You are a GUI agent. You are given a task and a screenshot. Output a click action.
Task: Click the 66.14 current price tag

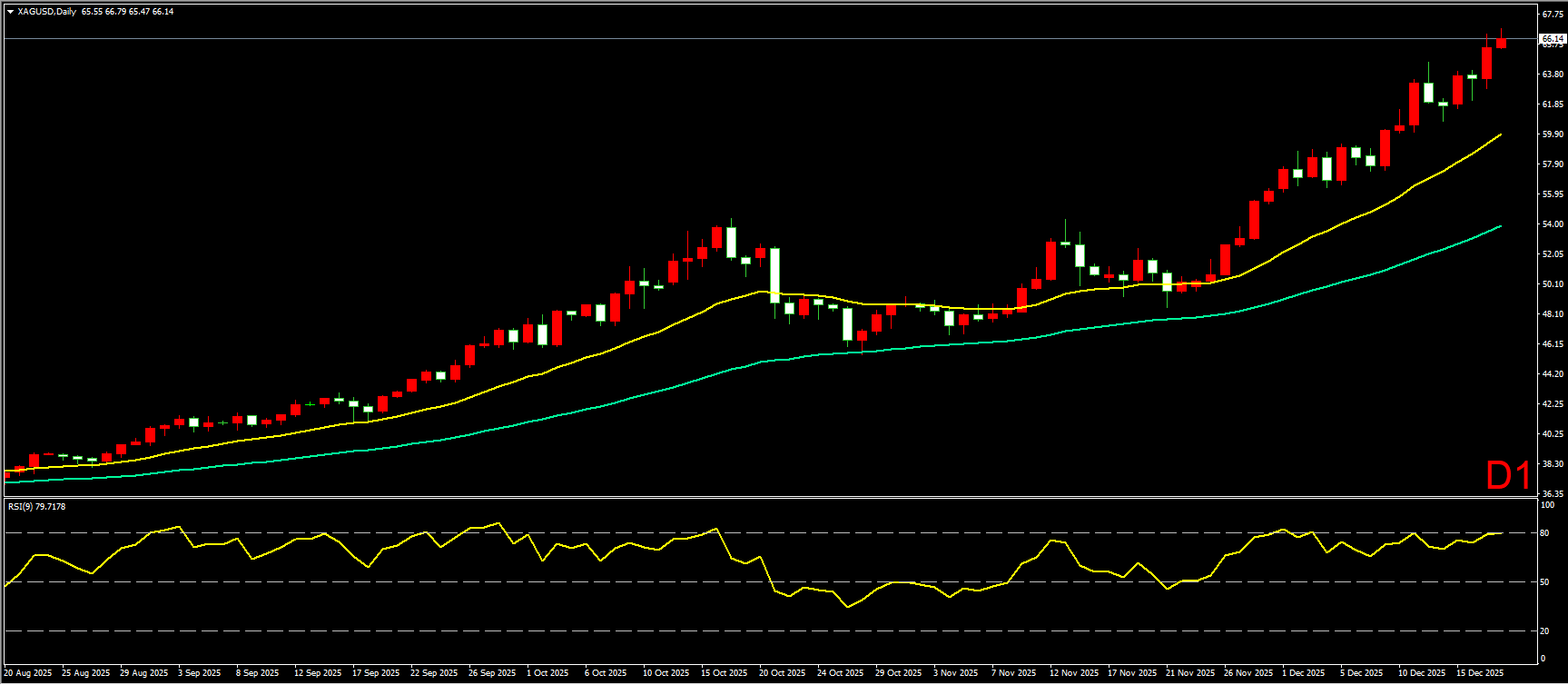click(x=1552, y=39)
